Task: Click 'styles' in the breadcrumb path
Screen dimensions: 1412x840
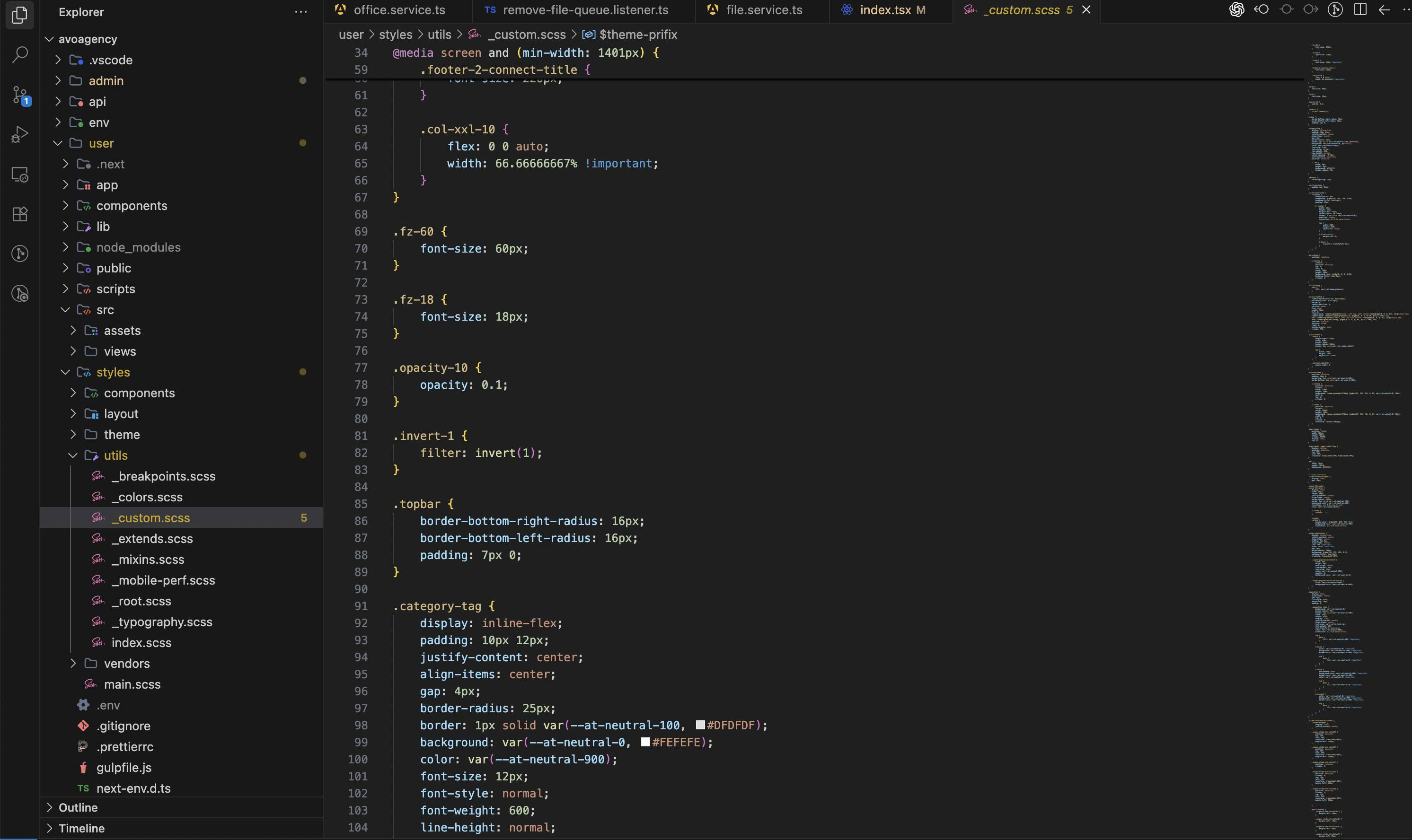Action: (396, 35)
